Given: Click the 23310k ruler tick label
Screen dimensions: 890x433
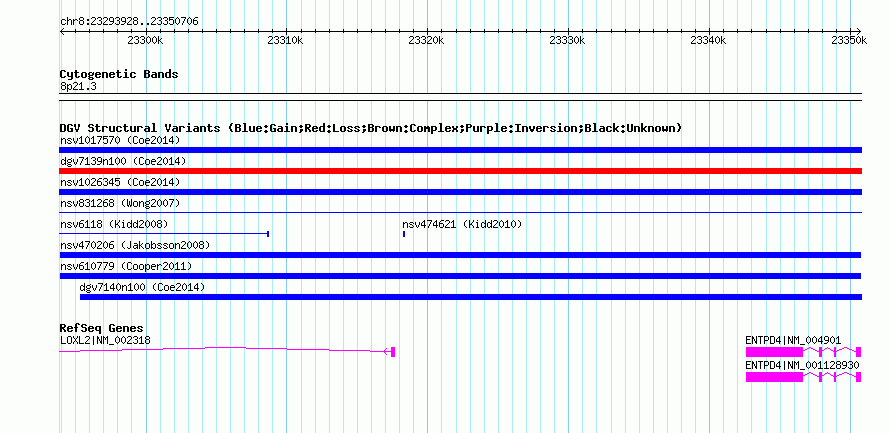Looking at the screenshot, I should pos(286,40).
